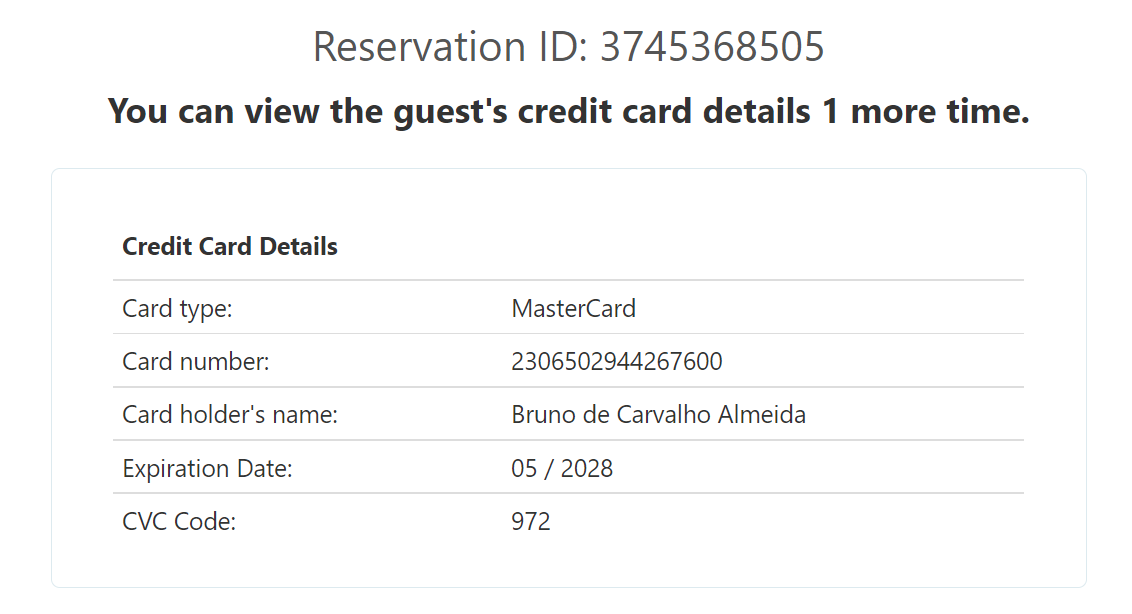Click the expiration month "05"
This screenshot has width=1132, height=614.
click(524, 468)
